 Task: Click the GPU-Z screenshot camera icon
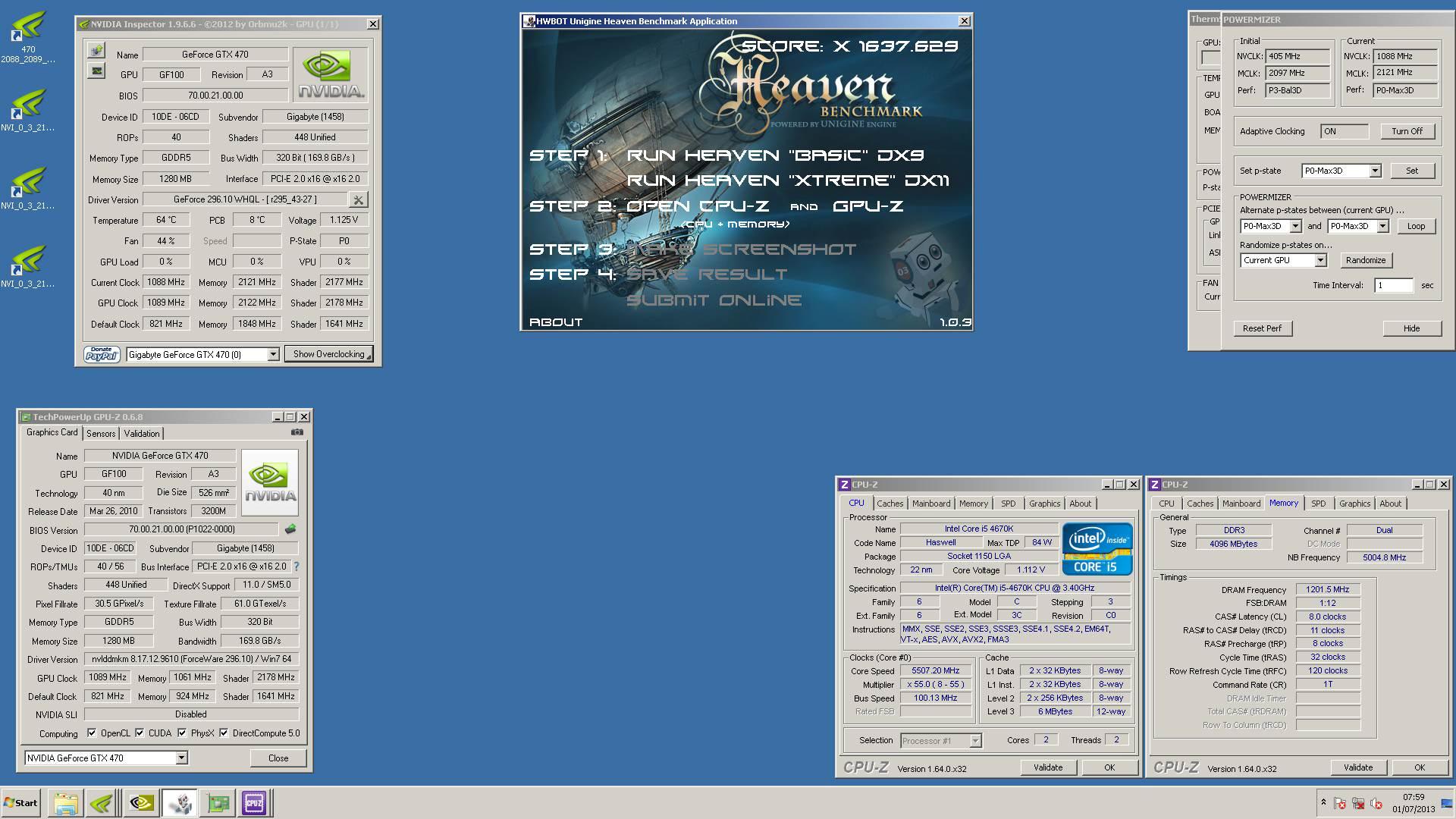click(297, 432)
